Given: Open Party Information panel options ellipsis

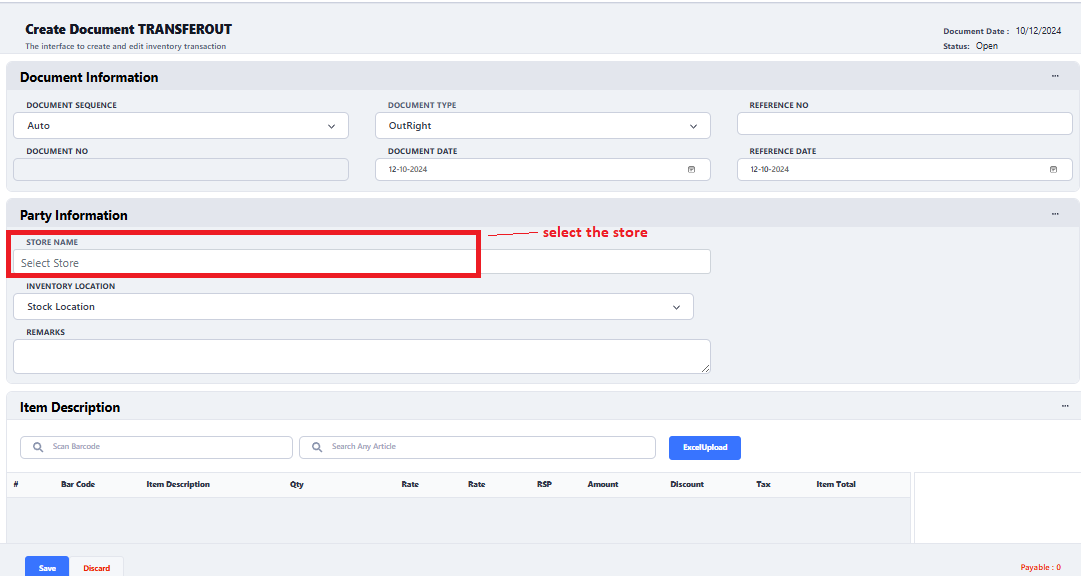Looking at the screenshot, I should [x=1055, y=215].
